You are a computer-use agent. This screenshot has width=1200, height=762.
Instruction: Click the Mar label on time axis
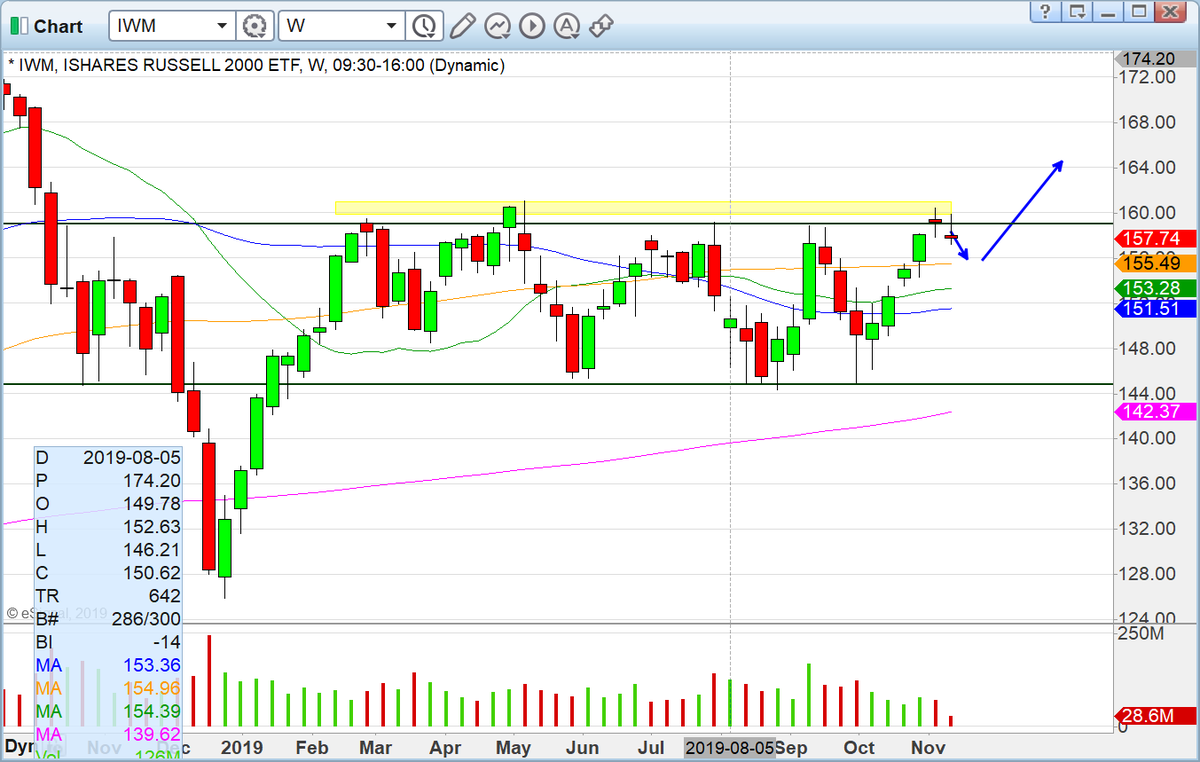pos(377,748)
